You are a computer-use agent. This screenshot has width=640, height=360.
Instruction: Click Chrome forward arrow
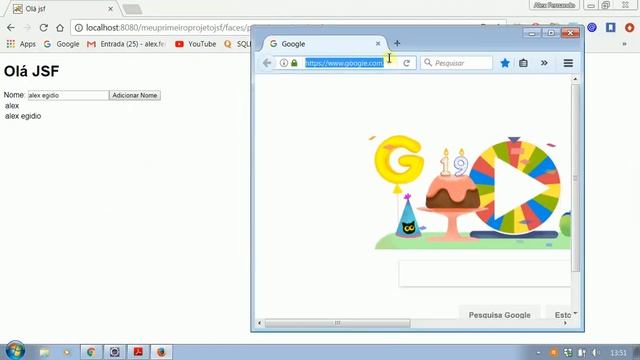point(27,28)
